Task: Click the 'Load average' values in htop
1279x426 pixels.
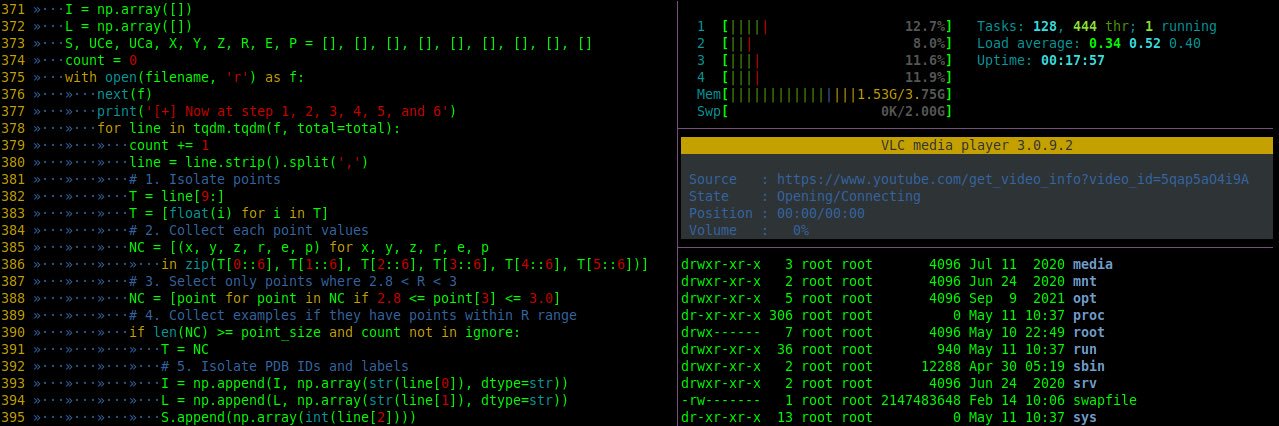Action: 1145,43
